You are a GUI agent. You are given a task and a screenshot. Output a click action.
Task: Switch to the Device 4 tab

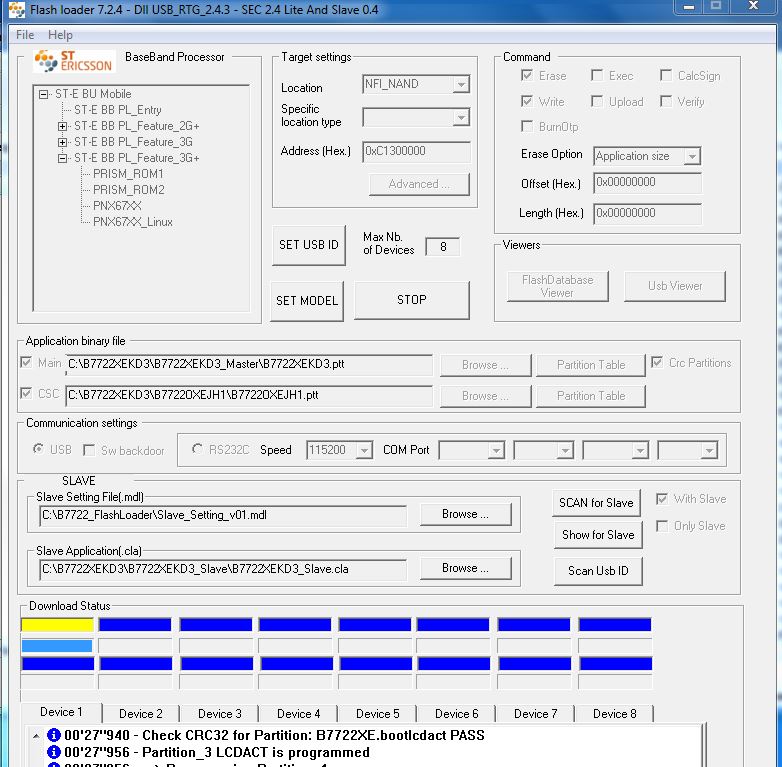click(298, 714)
